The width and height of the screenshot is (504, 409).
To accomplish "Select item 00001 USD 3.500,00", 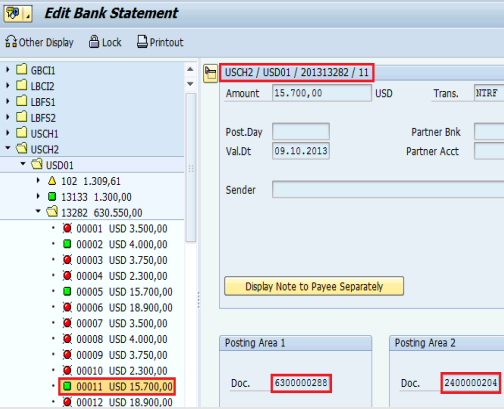I will coord(122,229).
